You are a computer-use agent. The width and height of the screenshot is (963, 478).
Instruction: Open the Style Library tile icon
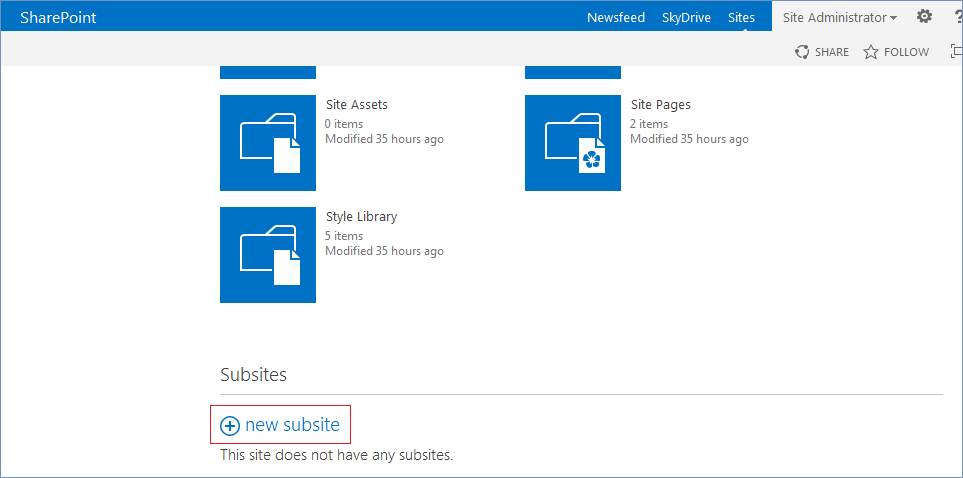pyautogui.click(x=268, y=255)
